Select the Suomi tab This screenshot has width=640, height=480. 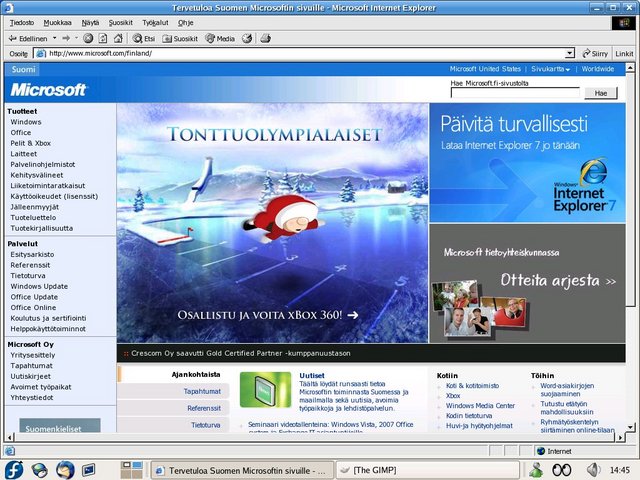pyautogui.click(x=23, y=69)
